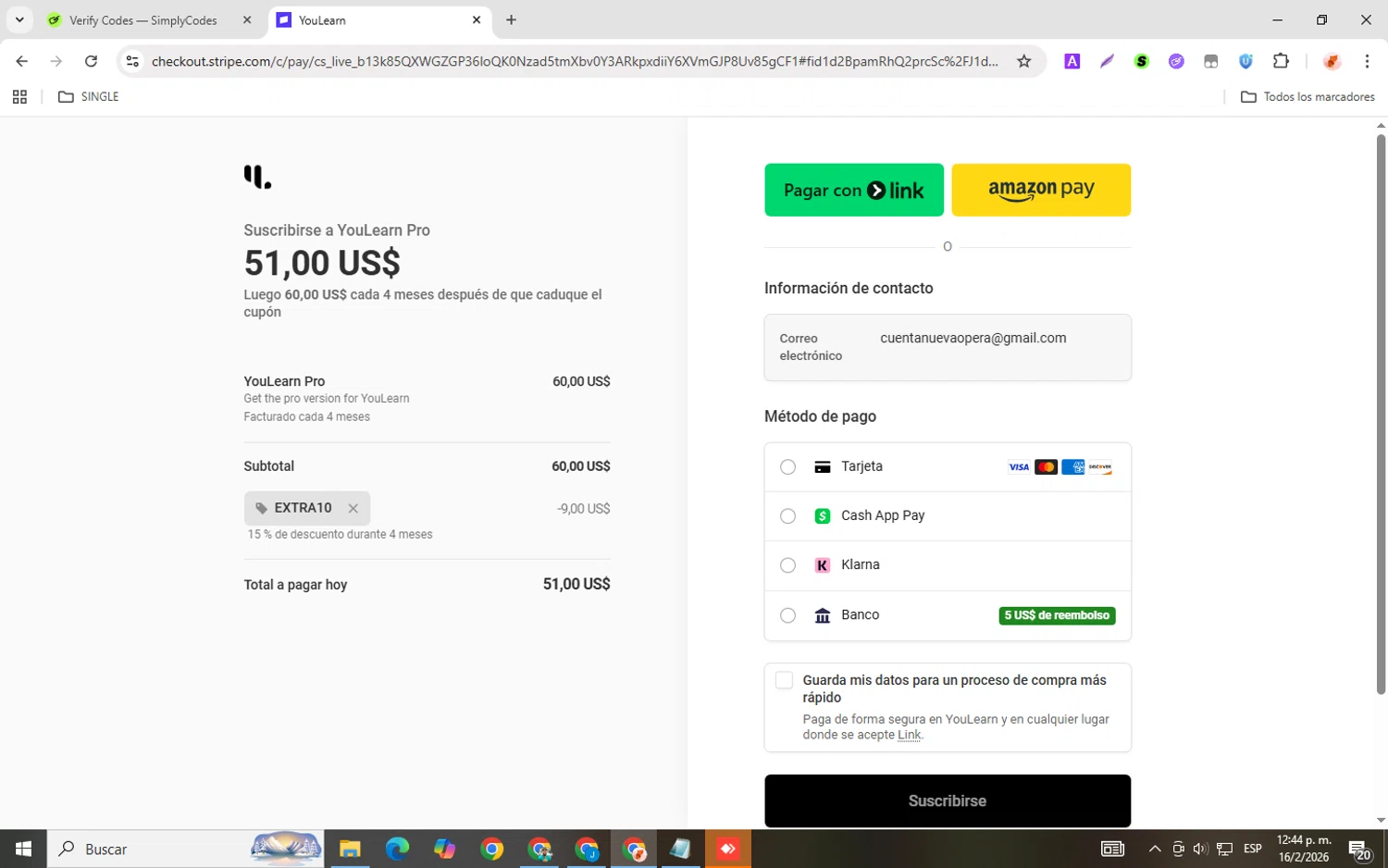Go back to previous page
This screenshot has height=868, width=1388.
coord(22,61)
